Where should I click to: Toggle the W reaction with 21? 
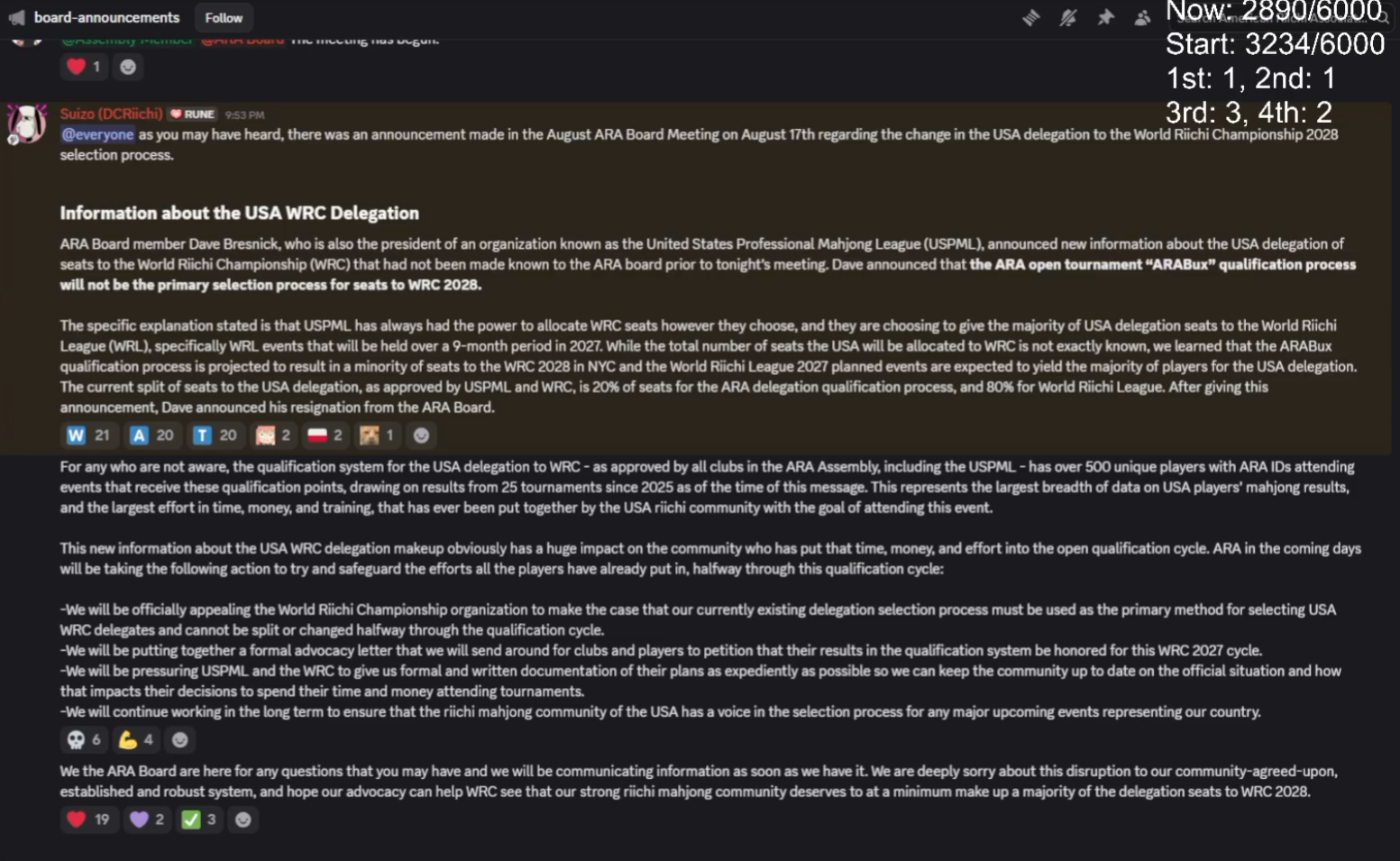click(x=88, y=435)
